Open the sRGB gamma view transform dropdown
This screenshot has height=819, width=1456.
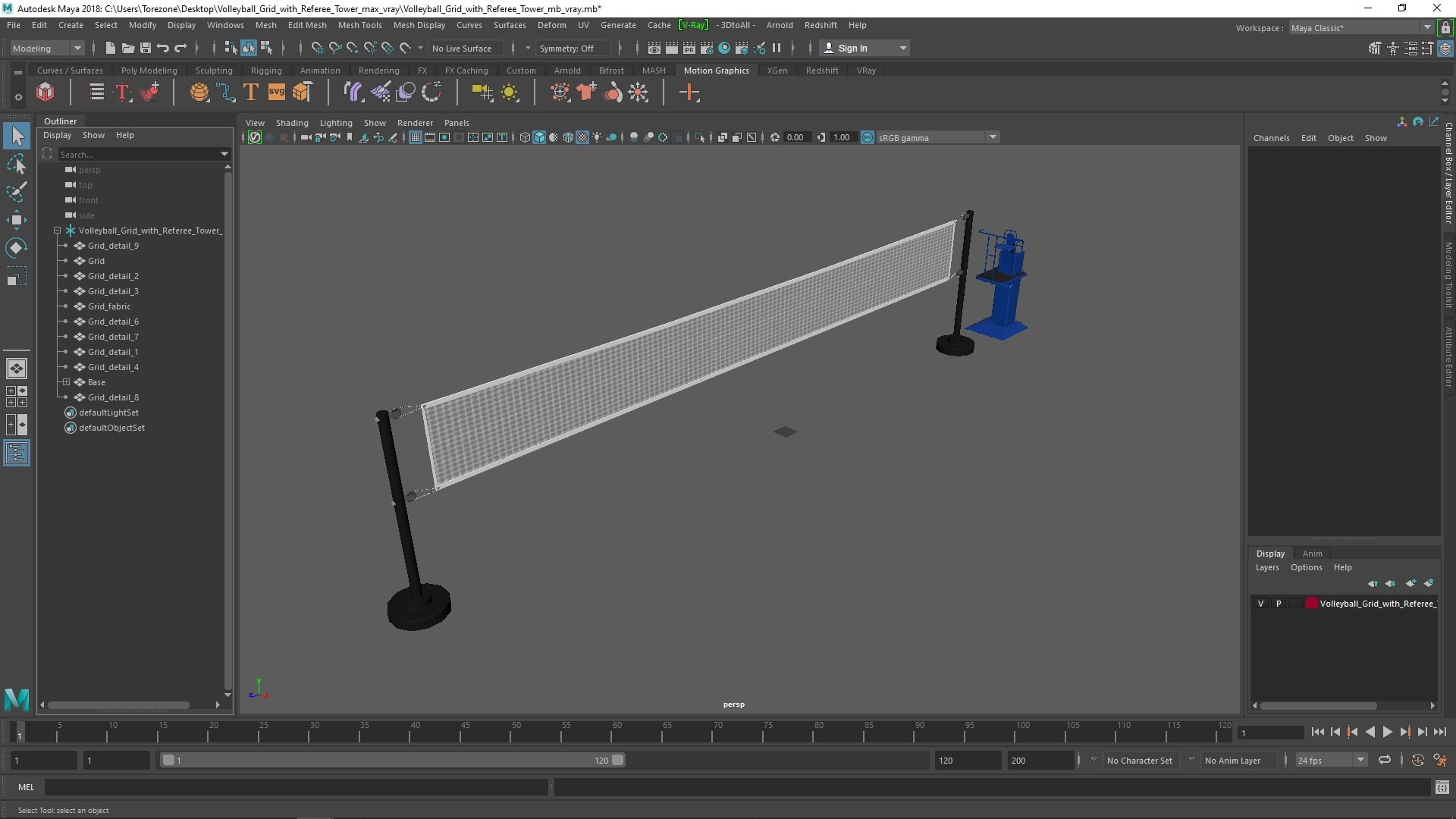click(x=937, y=137)
